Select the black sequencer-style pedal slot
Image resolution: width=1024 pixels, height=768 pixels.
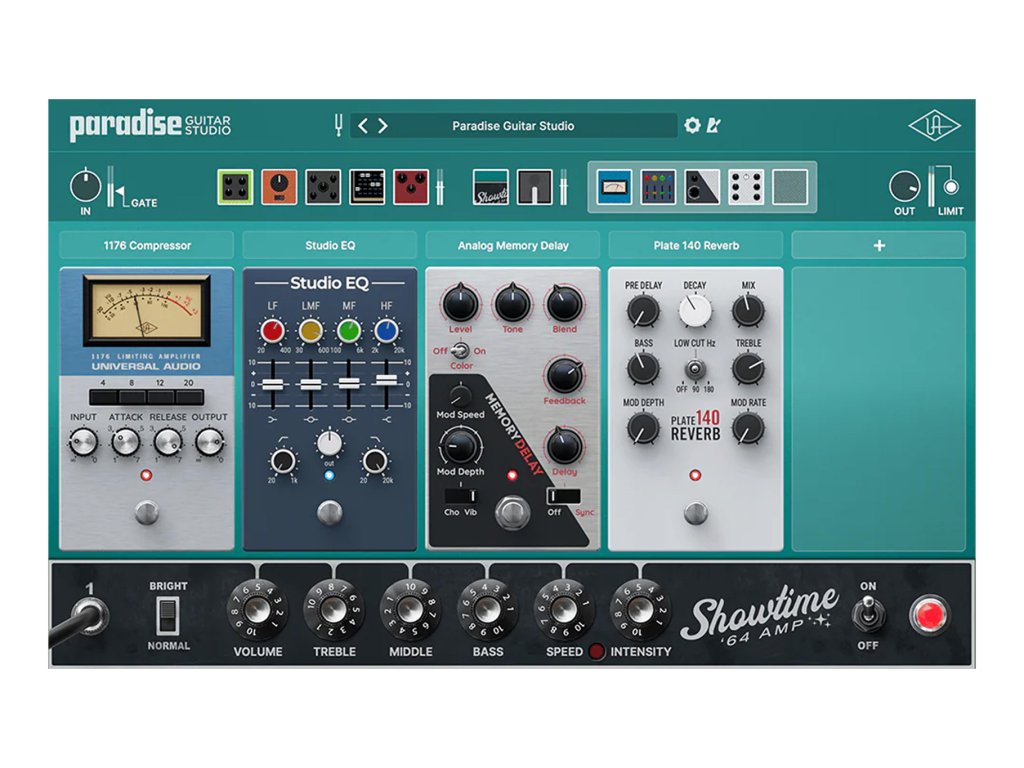pos(367,187)
